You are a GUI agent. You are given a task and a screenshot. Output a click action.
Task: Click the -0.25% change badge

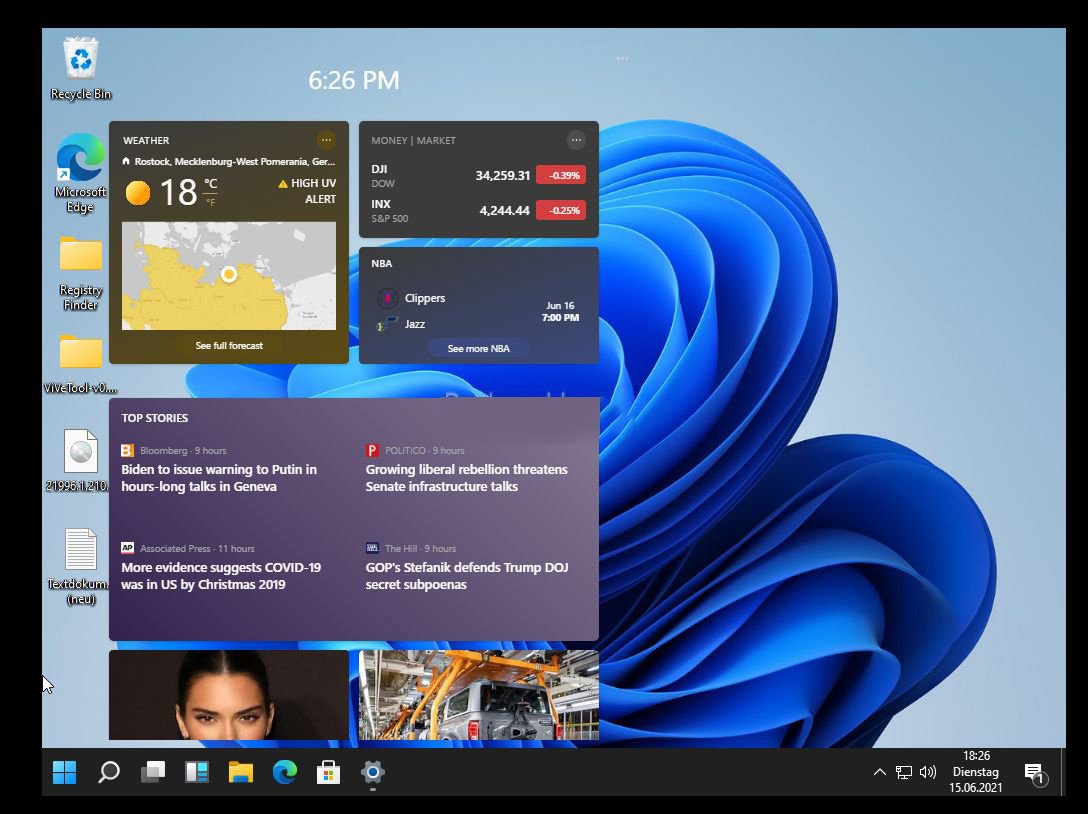tap(561, 210)
